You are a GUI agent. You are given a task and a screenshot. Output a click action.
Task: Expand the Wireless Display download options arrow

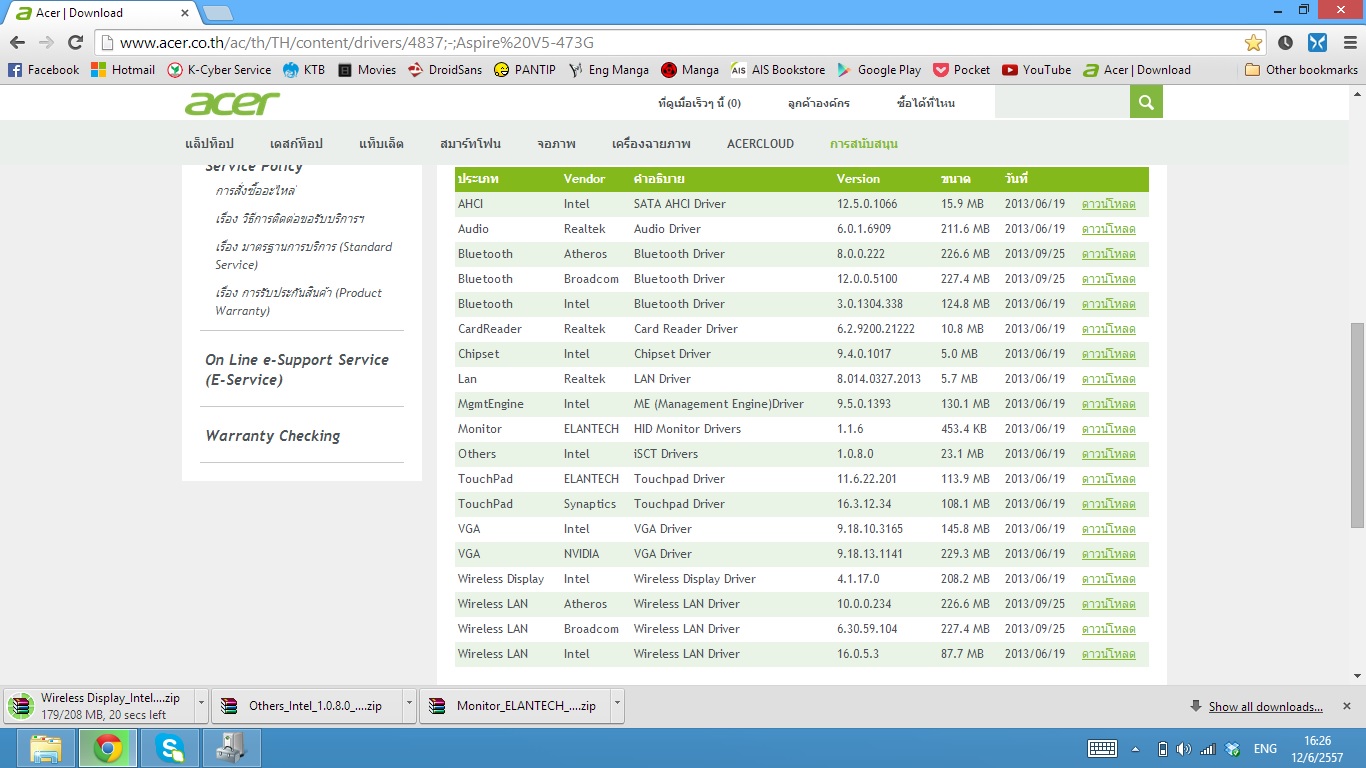pyautogui.click(x=201, y=705)
